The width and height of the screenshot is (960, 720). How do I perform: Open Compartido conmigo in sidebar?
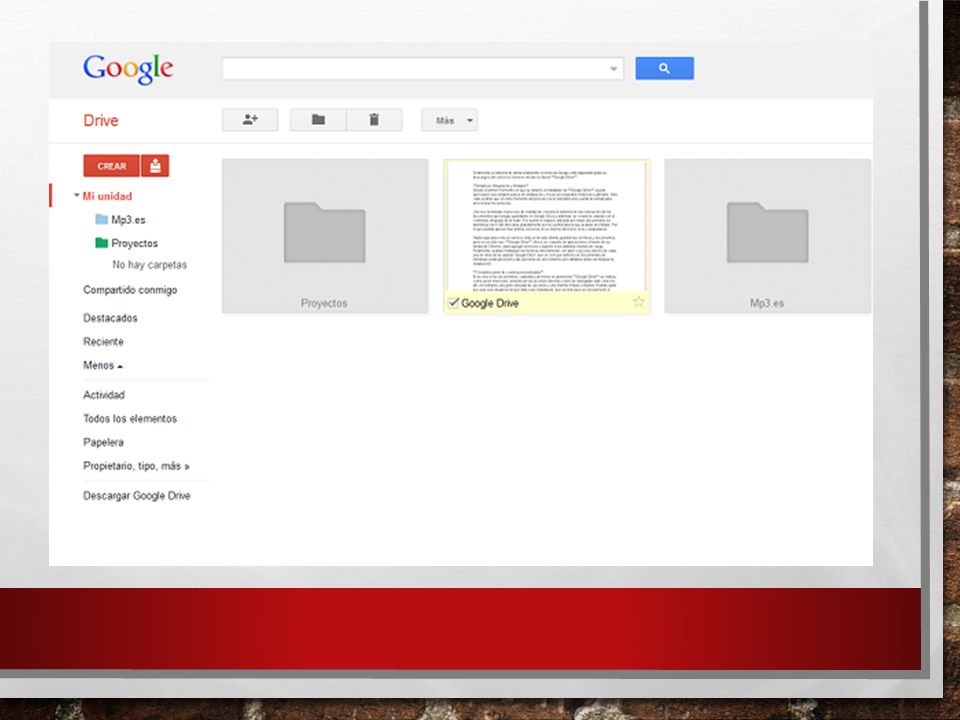click(130, 290)
